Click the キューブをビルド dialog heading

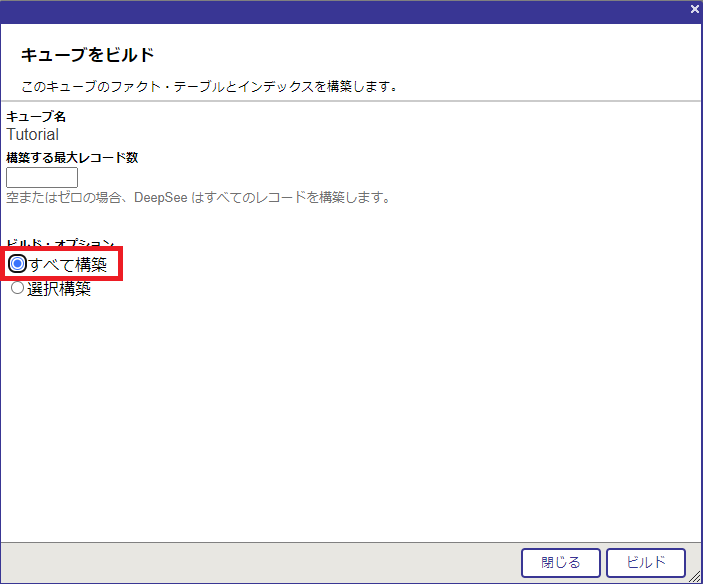87,54
